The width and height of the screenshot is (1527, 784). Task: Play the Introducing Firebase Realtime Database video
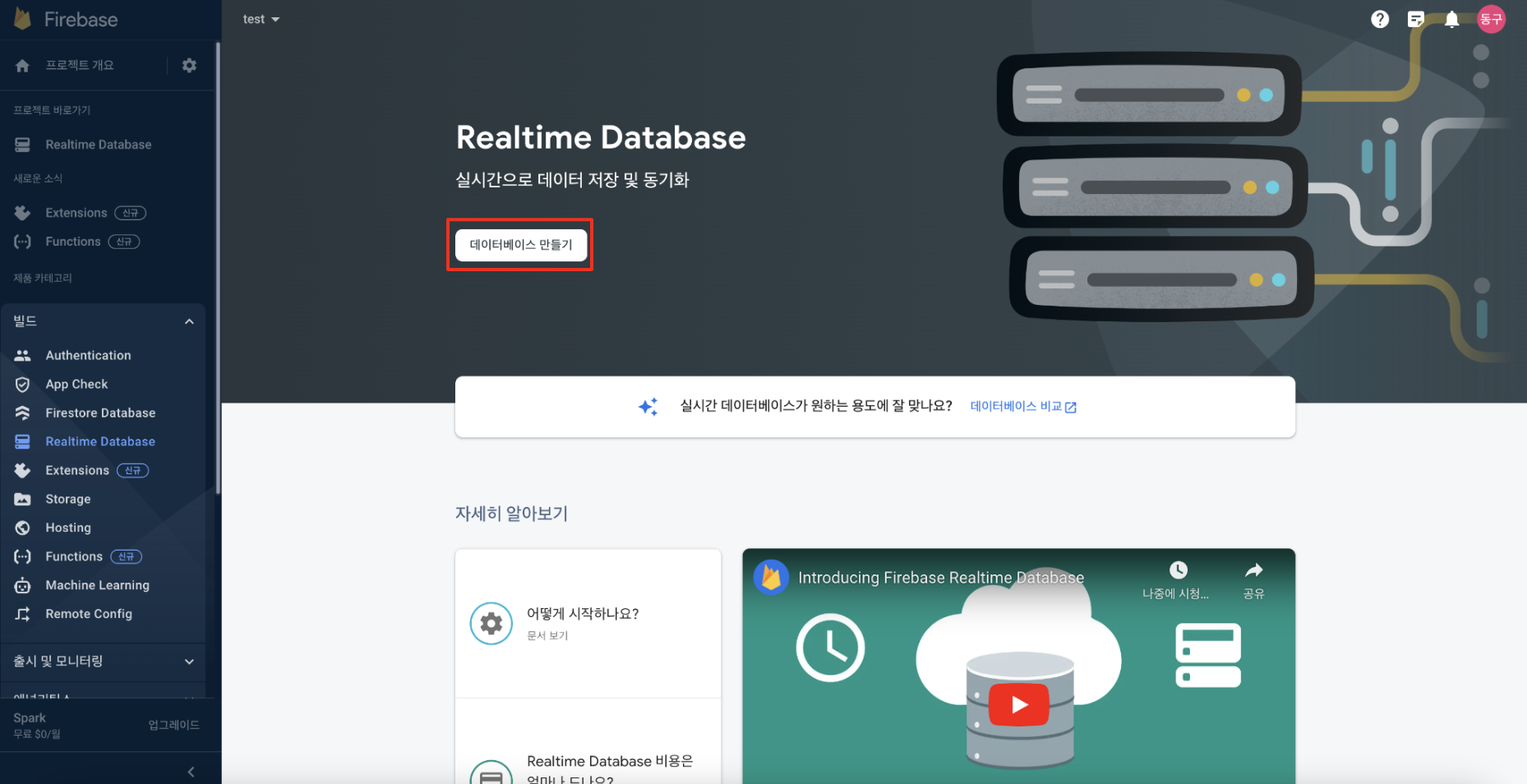pos(1019,704)
